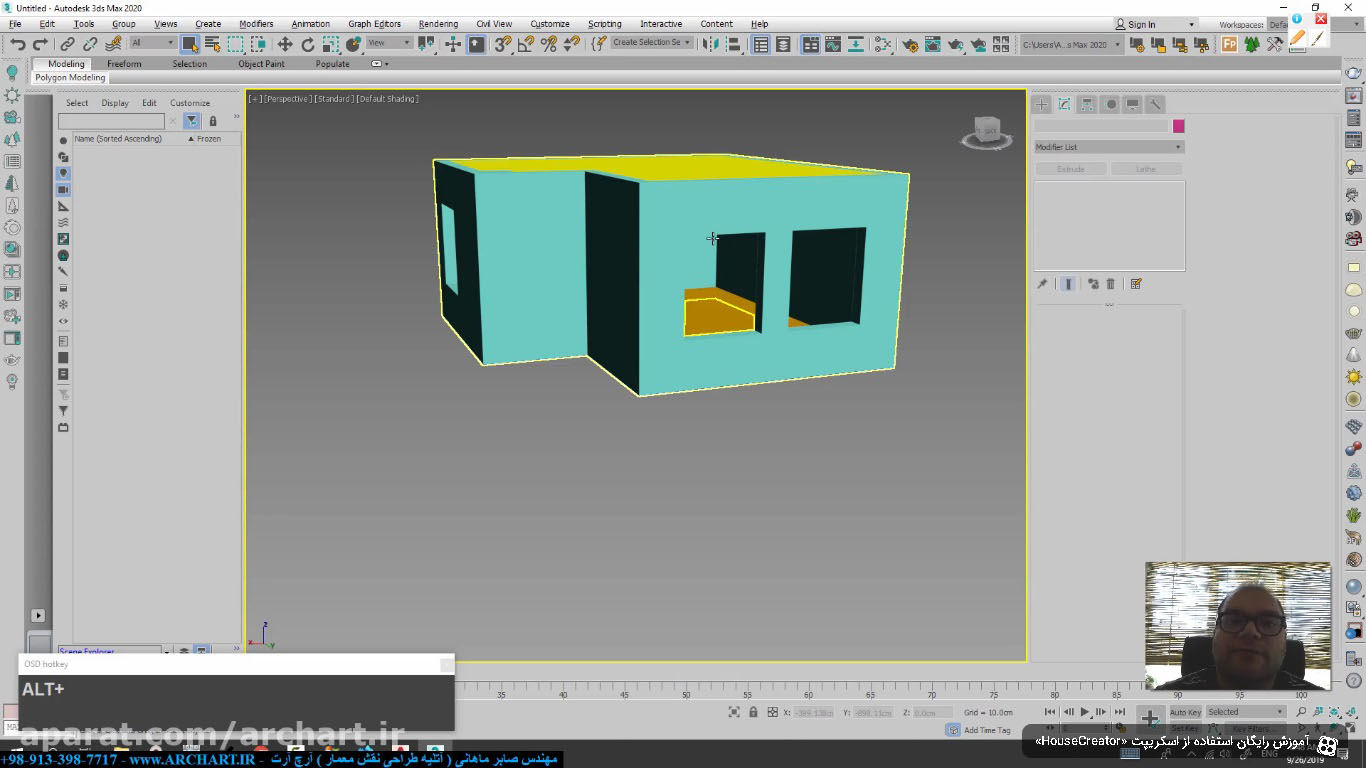The height and width of the screenshot is (768, 1366).
Task: Toggle Angle Snap button
Action: (x=526, y=44)
